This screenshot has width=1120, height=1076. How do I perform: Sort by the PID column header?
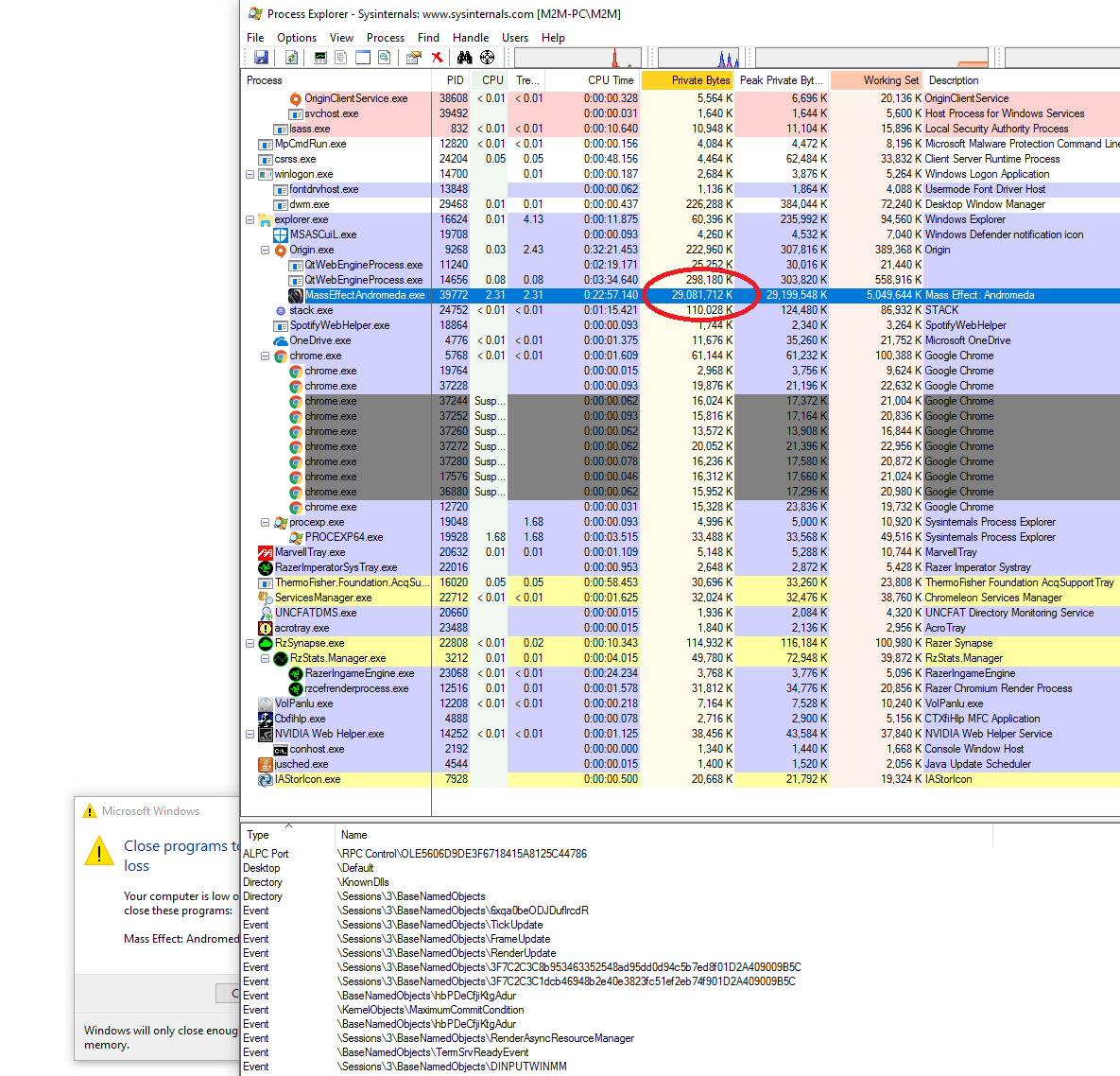click(452, 80)
